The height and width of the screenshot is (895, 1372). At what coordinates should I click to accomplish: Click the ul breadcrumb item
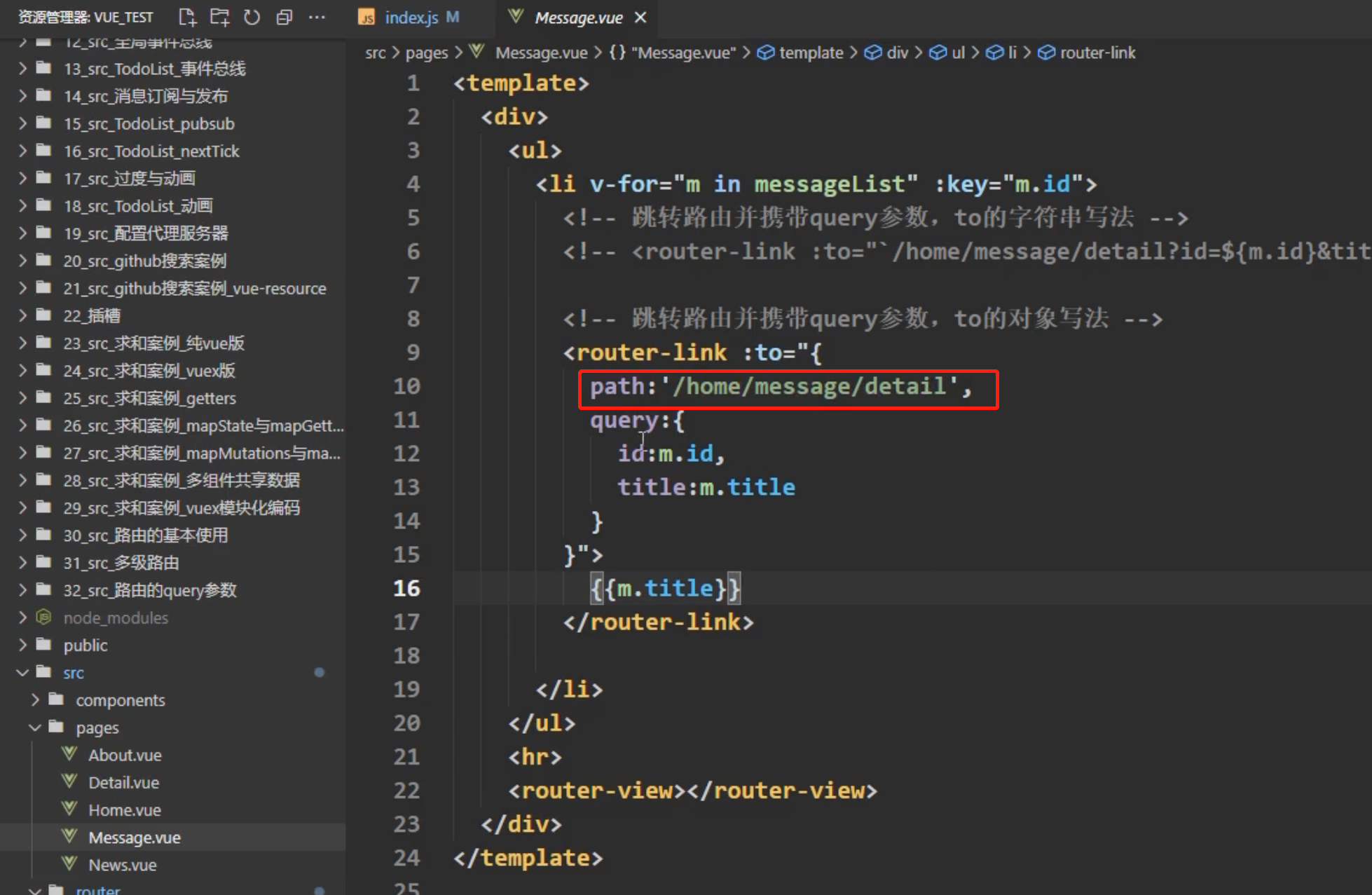pos(947,53)
